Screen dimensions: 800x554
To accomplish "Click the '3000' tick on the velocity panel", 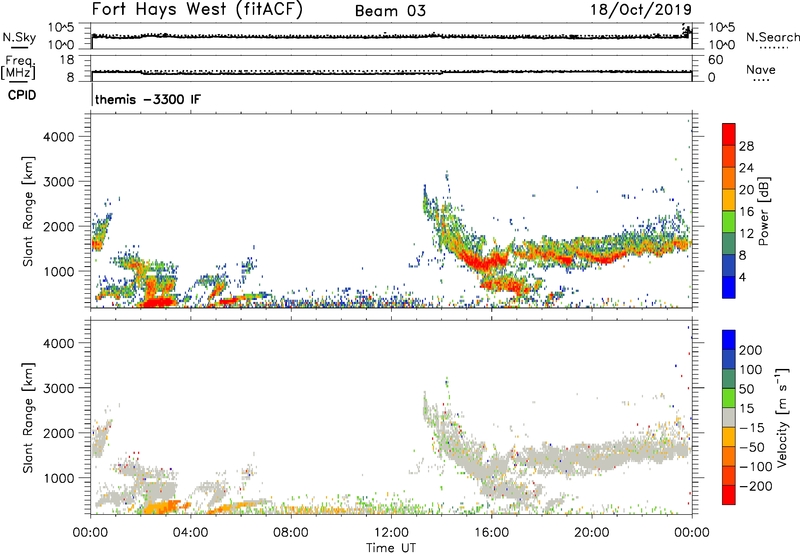I will coord(58,388).
